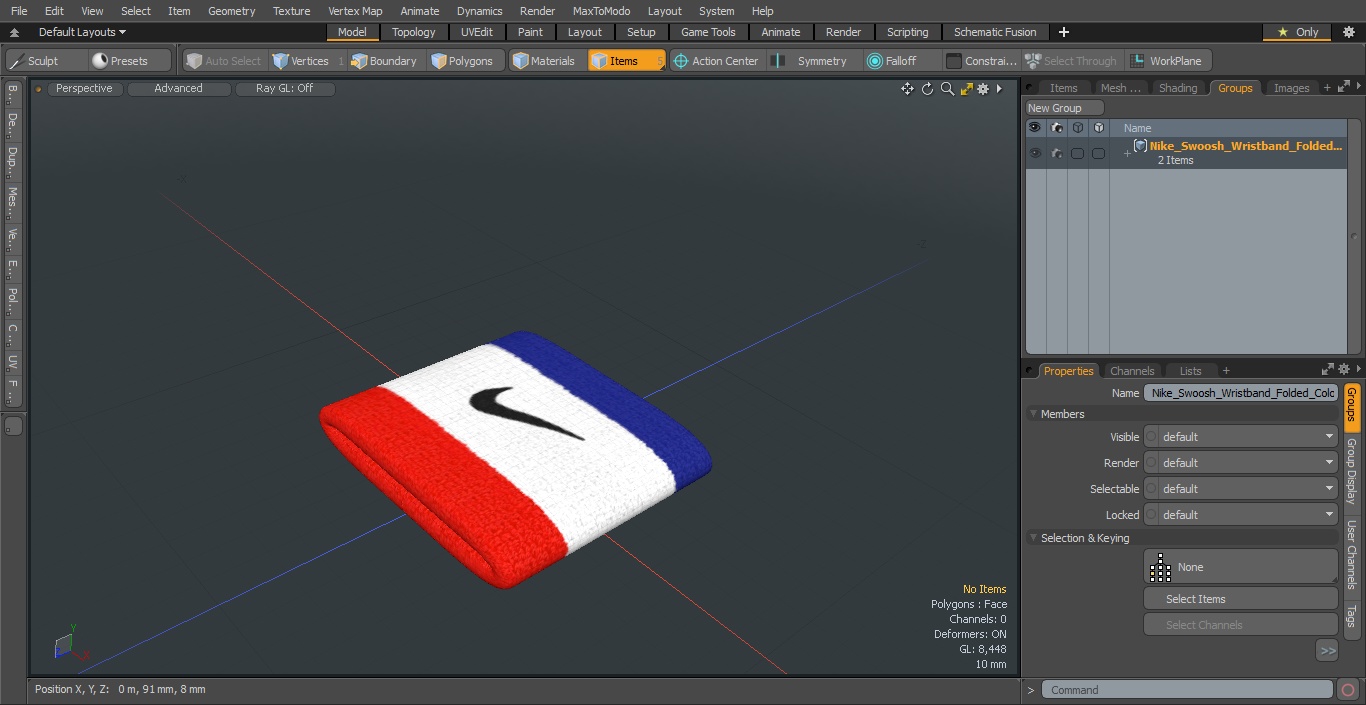Expand the Nike_Swoosh_Wristband group with plus
Image resolution: width=1366 pixels, height=705 pixels.
[x=1127, y=153]
